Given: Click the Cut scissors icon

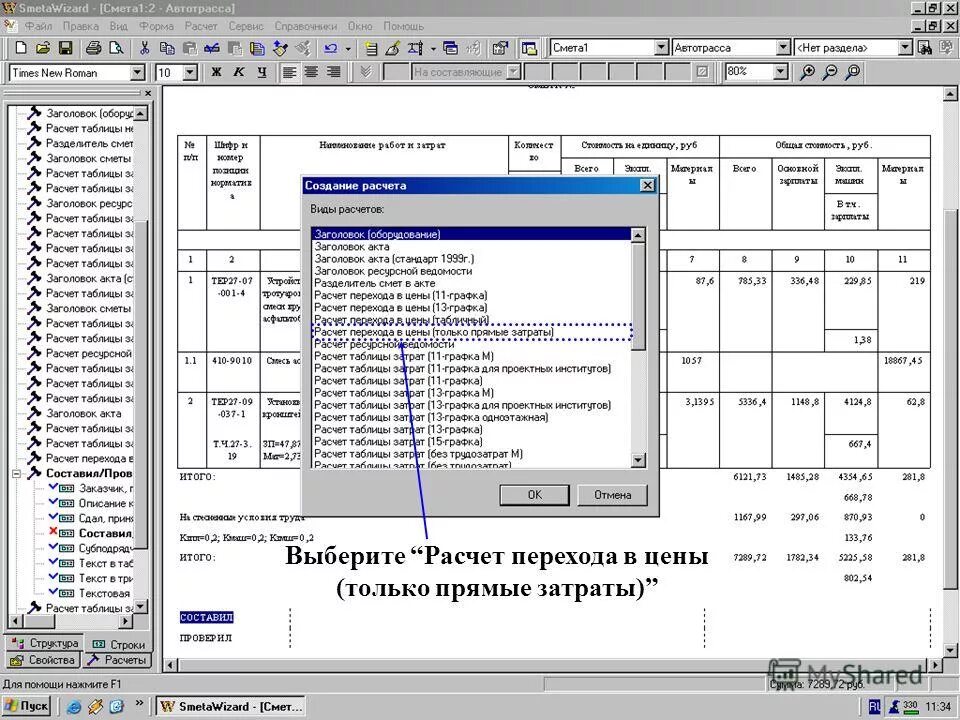Looking at the screenshot, I should point(144,48).
